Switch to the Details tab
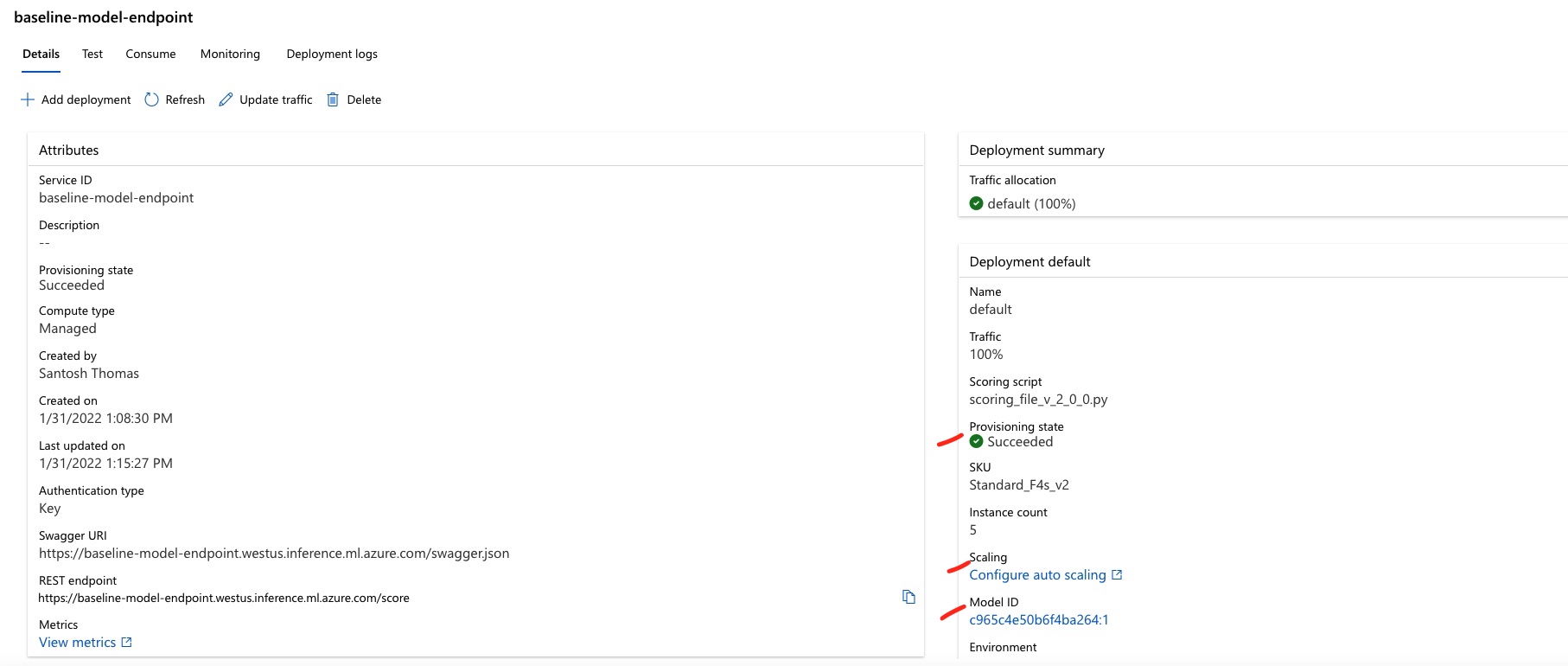This screenshot has width=1568, height=666. click(41, 54)
